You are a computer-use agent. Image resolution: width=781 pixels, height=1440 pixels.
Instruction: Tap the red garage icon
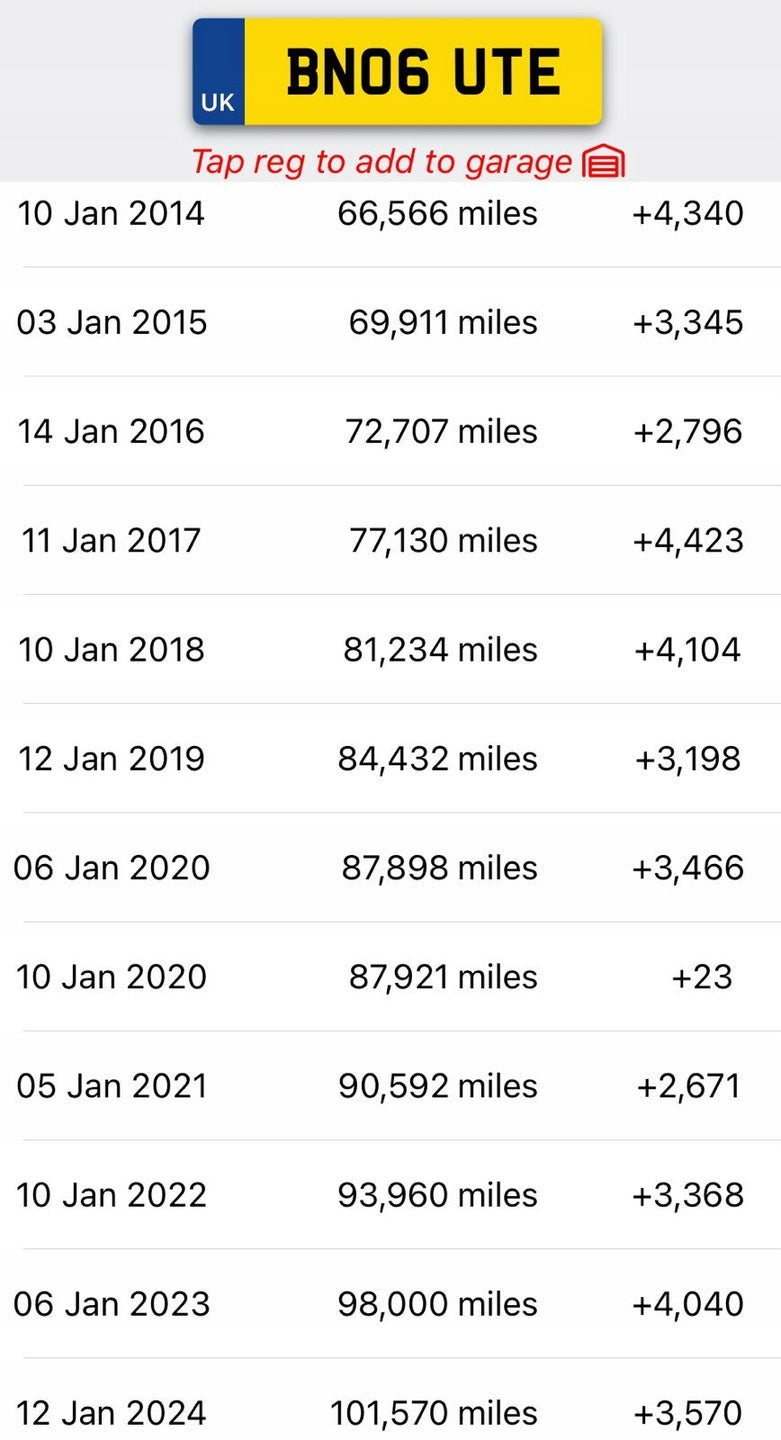click(603, 161)
